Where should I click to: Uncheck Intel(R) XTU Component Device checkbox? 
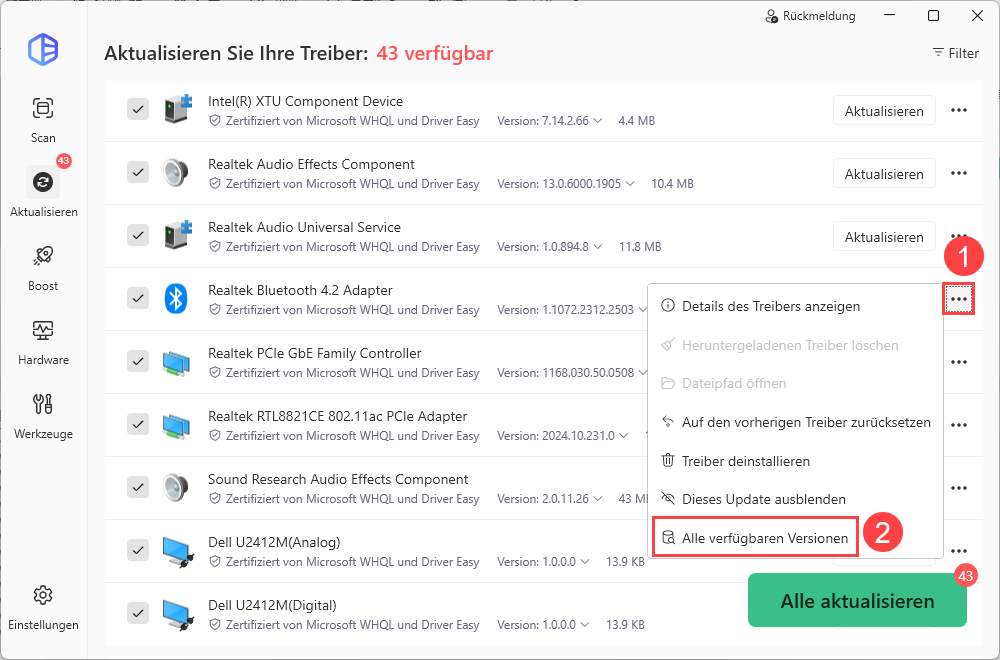tap(138, 109)
